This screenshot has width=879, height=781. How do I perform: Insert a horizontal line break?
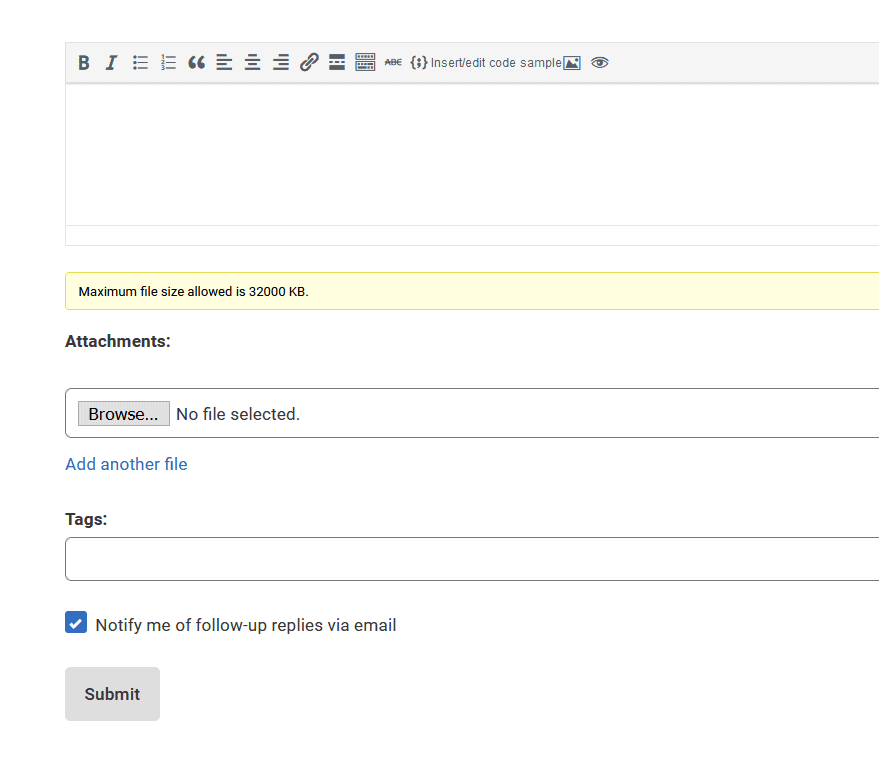[337, 63]
